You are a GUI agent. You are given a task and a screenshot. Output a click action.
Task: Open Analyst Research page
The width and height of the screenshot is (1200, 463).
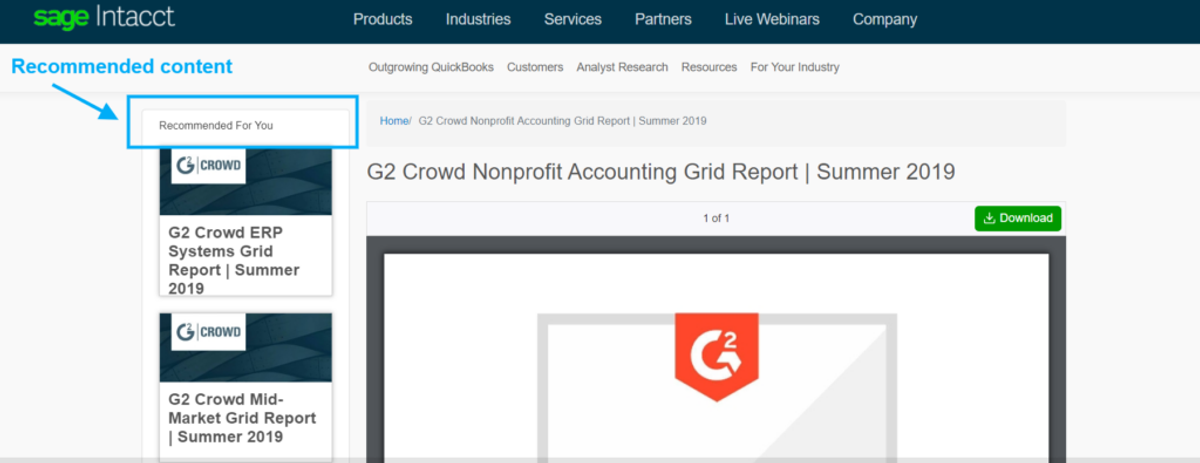622,67
